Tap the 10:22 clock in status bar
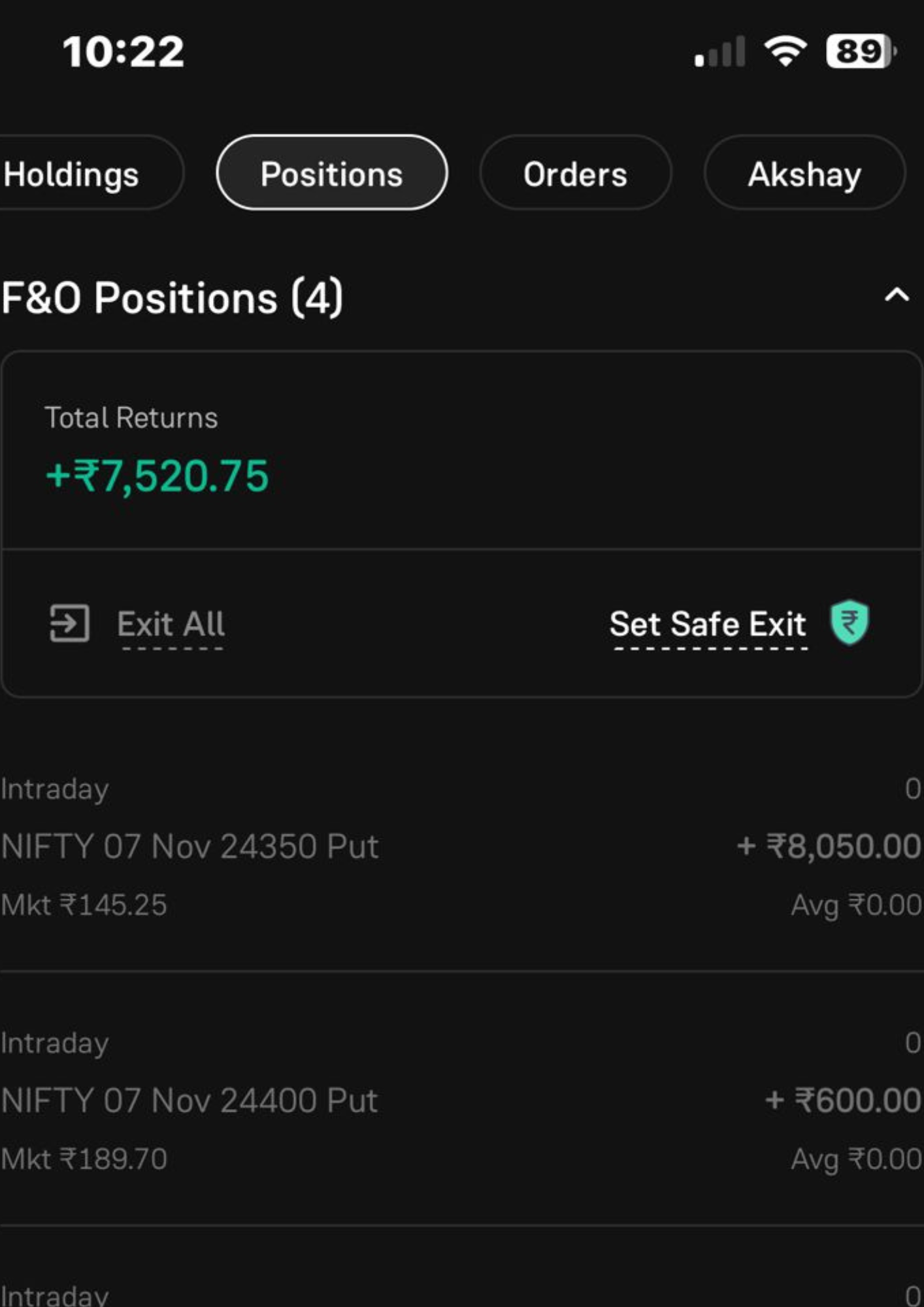 point(124,52)
